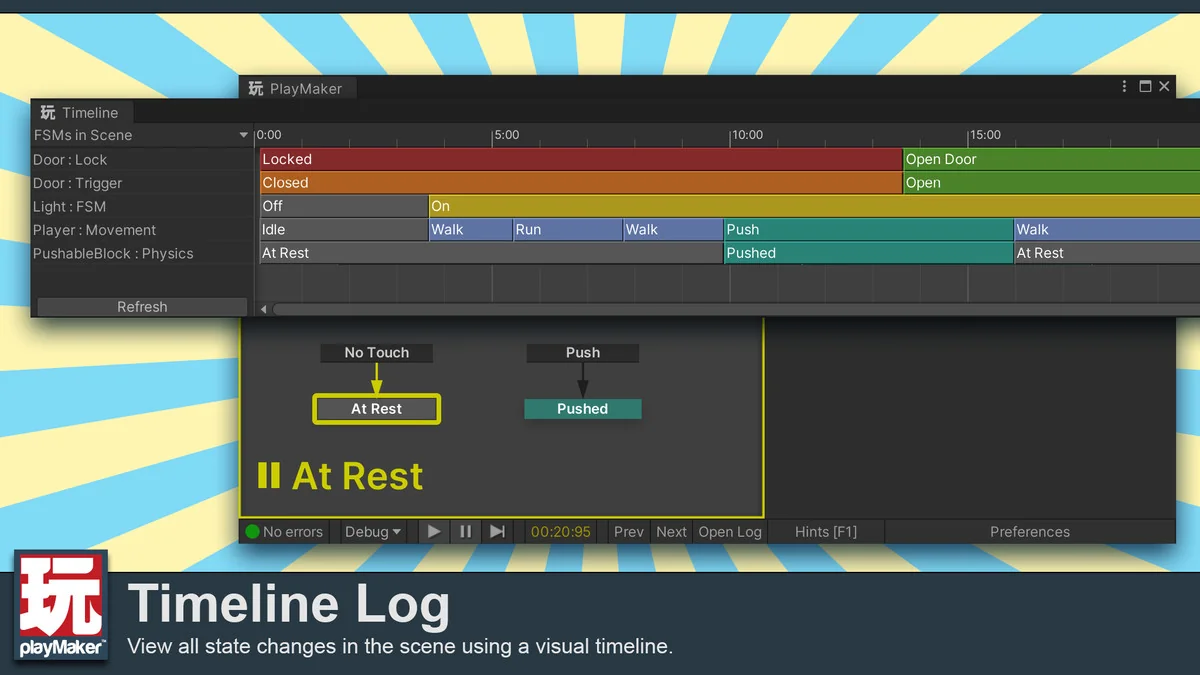Click the Step forward icon
Screen dimensions: 1200x675
pyautogui.click(x=497, y=532)
